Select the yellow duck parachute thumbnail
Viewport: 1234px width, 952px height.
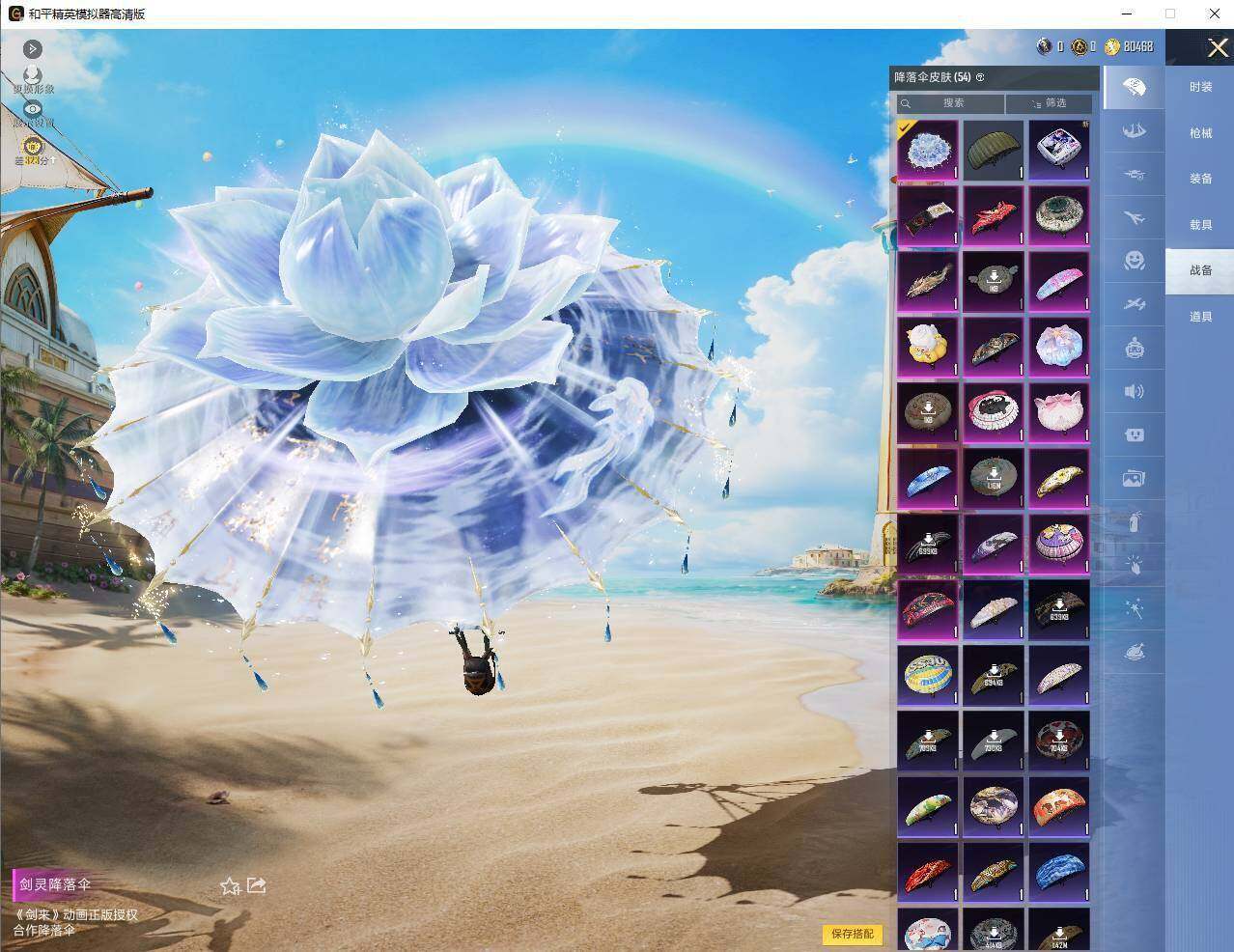(928, 347)
